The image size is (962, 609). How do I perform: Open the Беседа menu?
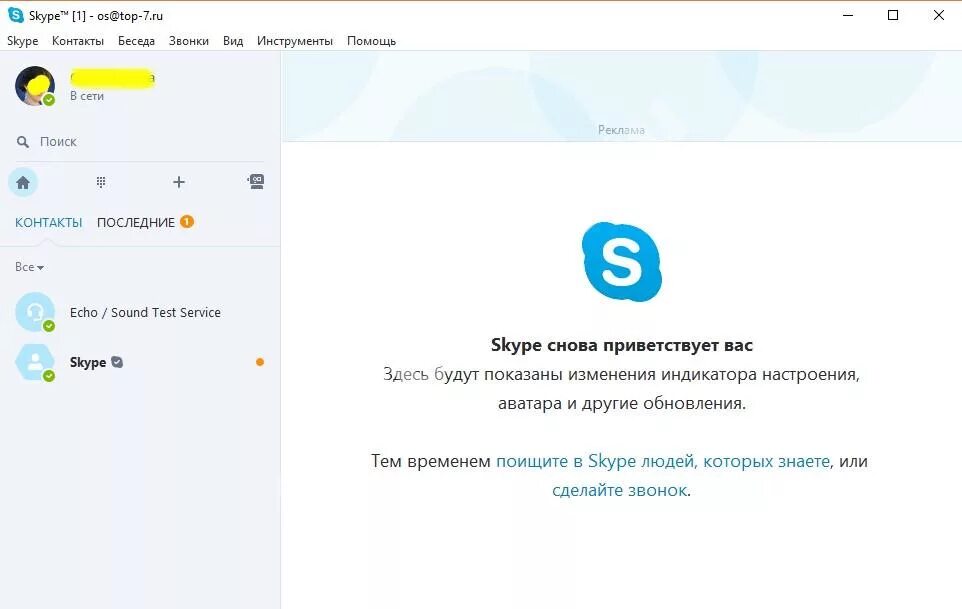click(x=136, y=41)
